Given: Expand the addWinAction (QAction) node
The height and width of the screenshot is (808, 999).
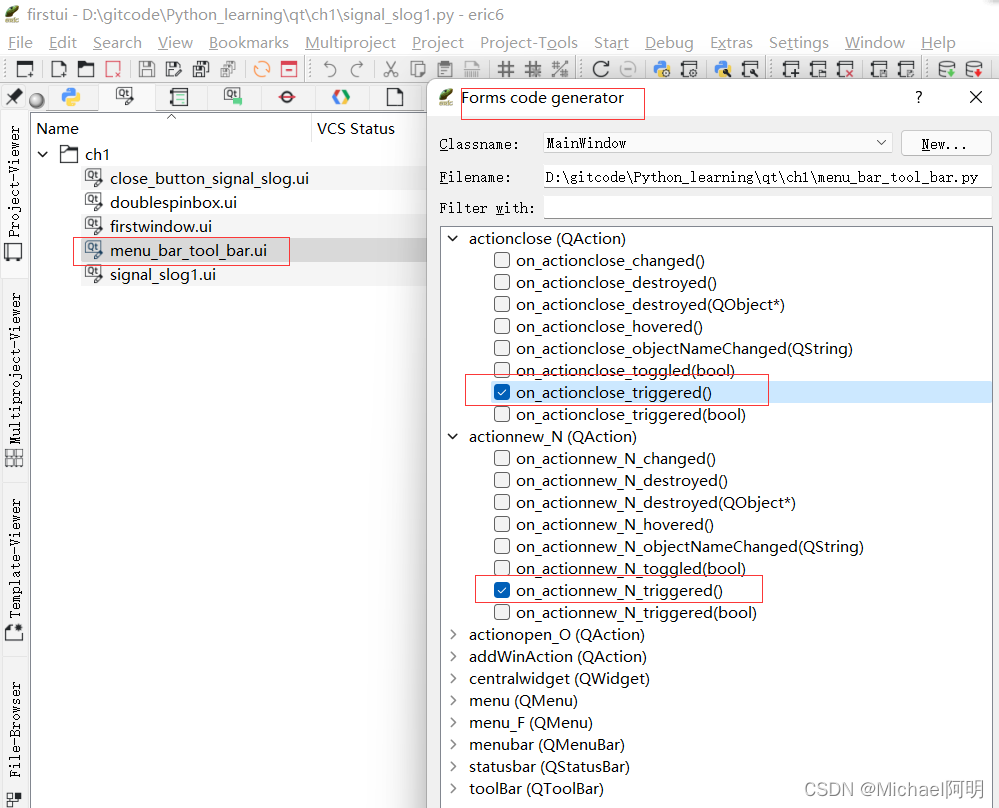Looking at the screenshot, I should pyautogui.click(x=453, y=656).
